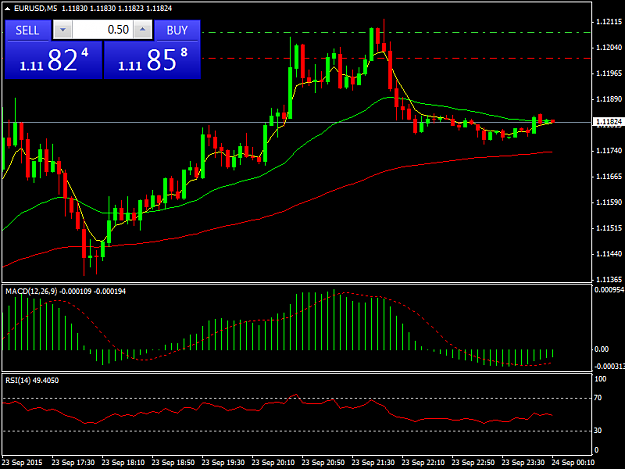This screenshot has width=625, height=469.
Task: Click the 1.11890 price axis label
Action: click(x=608, y=99)
